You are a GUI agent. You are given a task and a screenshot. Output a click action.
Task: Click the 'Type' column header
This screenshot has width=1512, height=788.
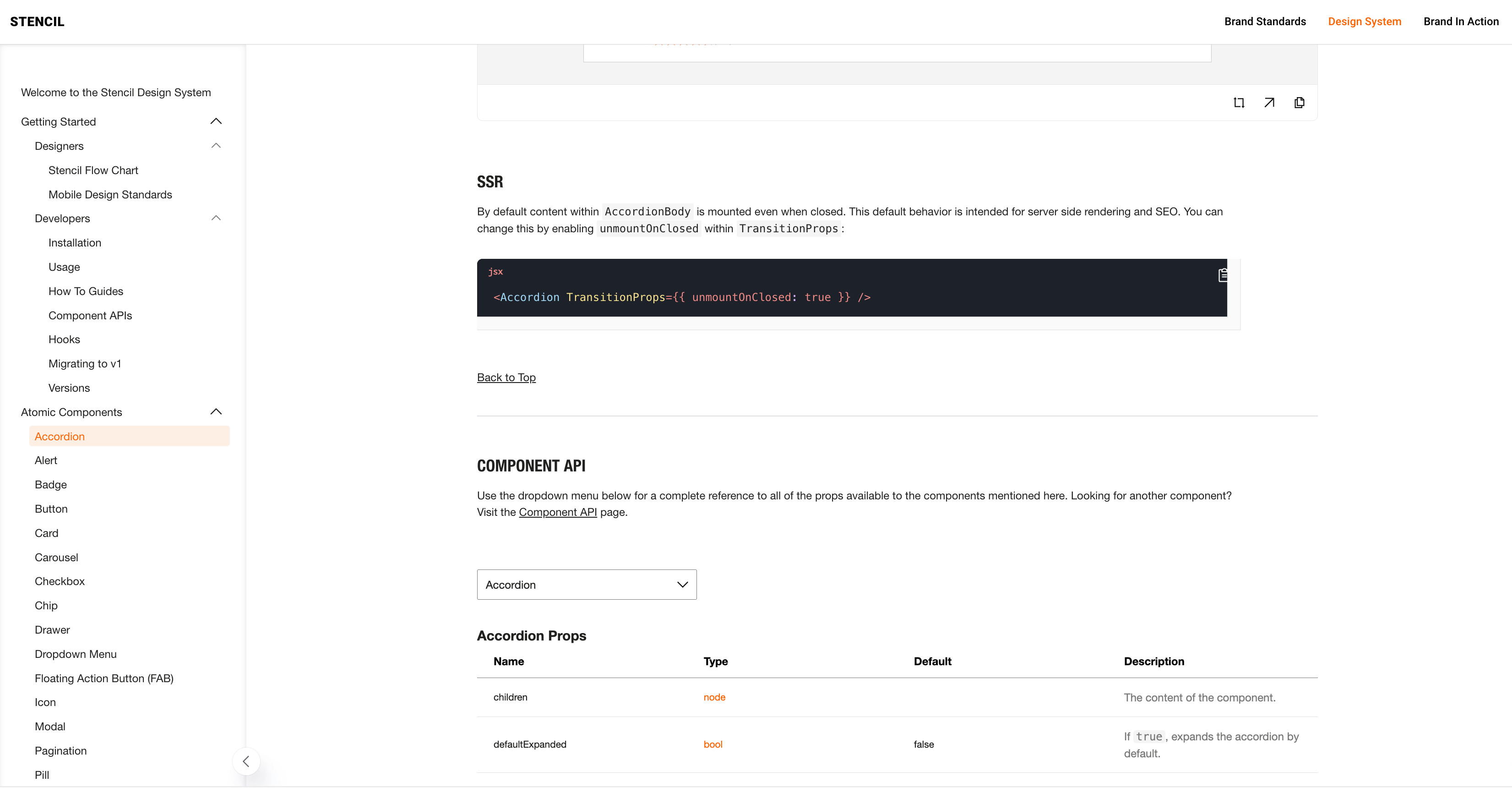tap(716, 662)
